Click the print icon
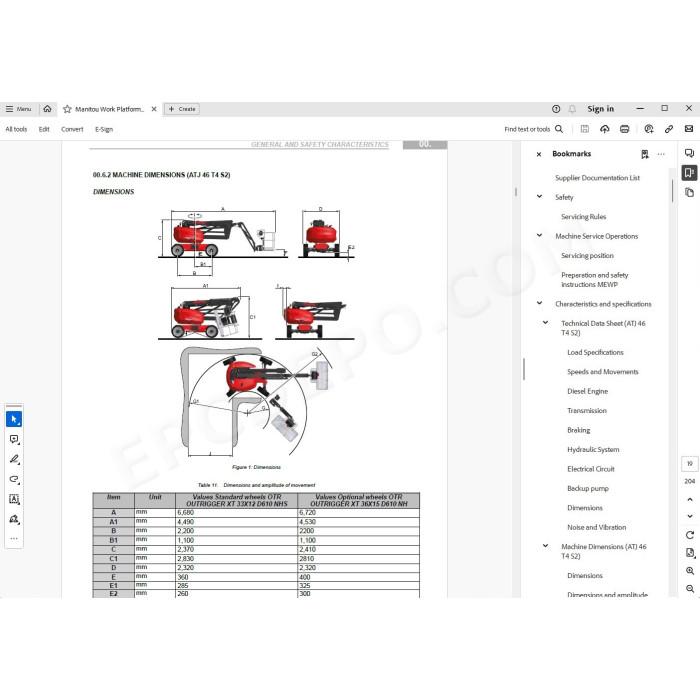 (625, 129)
